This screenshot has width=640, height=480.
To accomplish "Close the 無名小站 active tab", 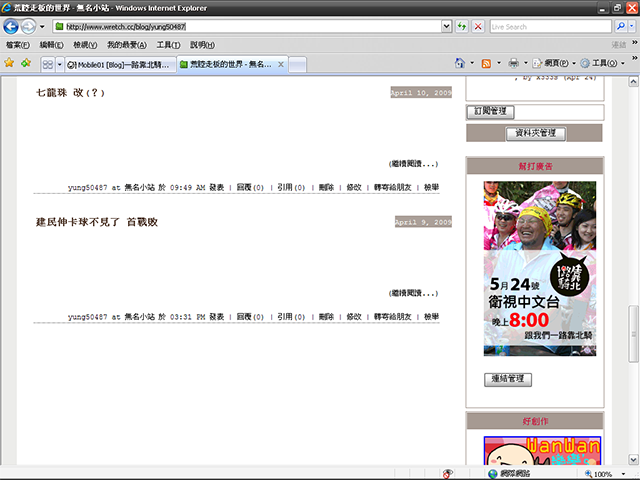I will point(281,64).
